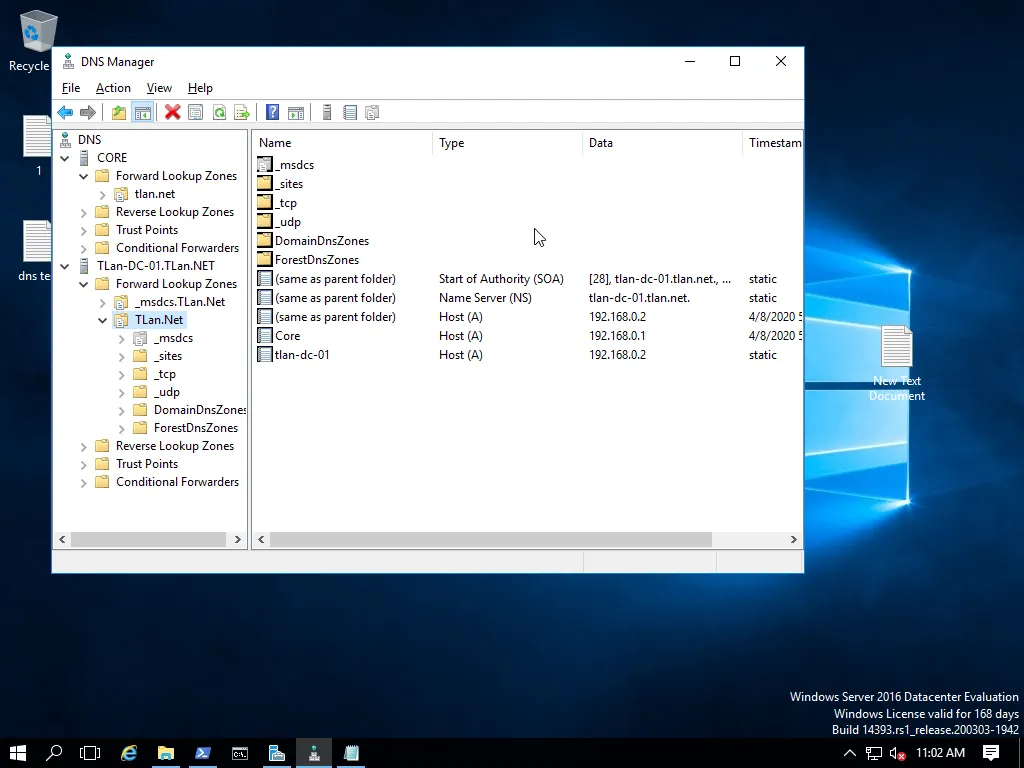The height and width of the screenshot is (768, 1024).
Task: Click the Export List toolbar icon
Action: [242, 112]
